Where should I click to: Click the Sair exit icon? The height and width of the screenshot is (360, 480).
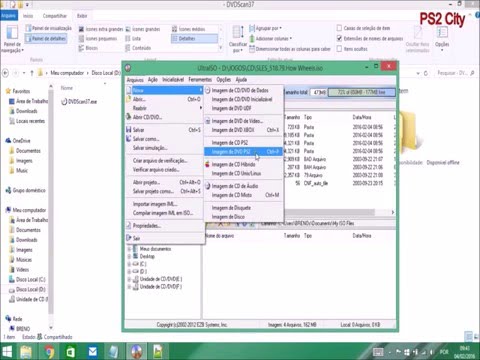(x=129, y=238)
